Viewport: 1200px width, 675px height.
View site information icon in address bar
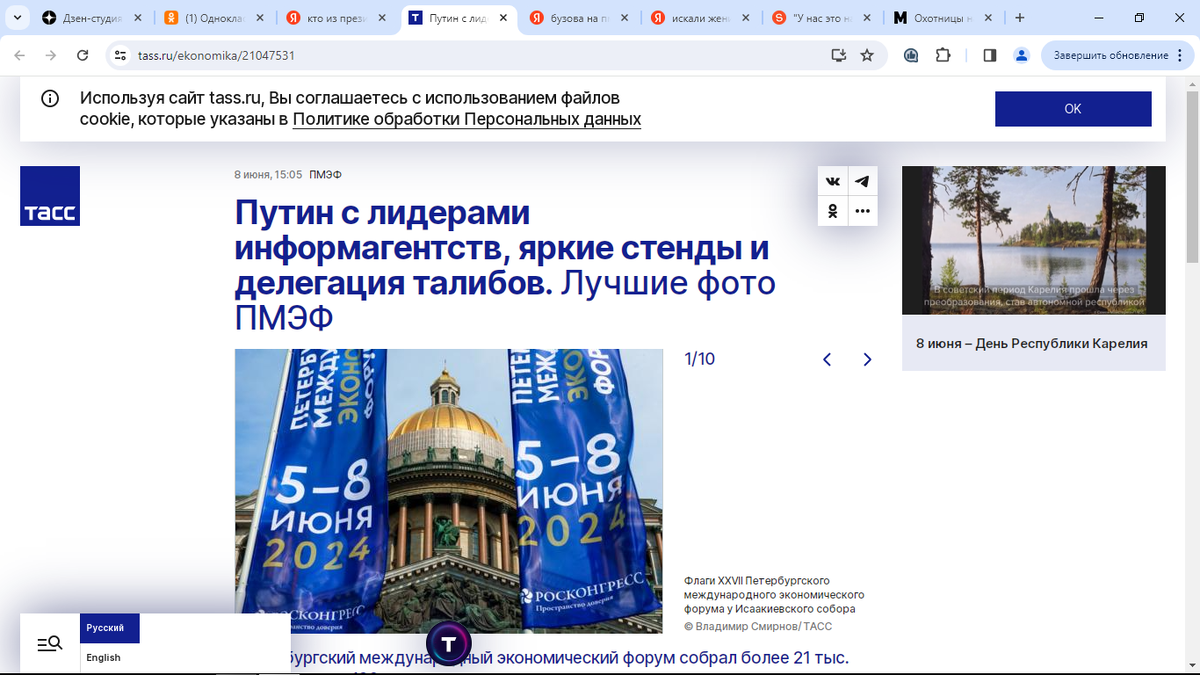tap(120, 55)
